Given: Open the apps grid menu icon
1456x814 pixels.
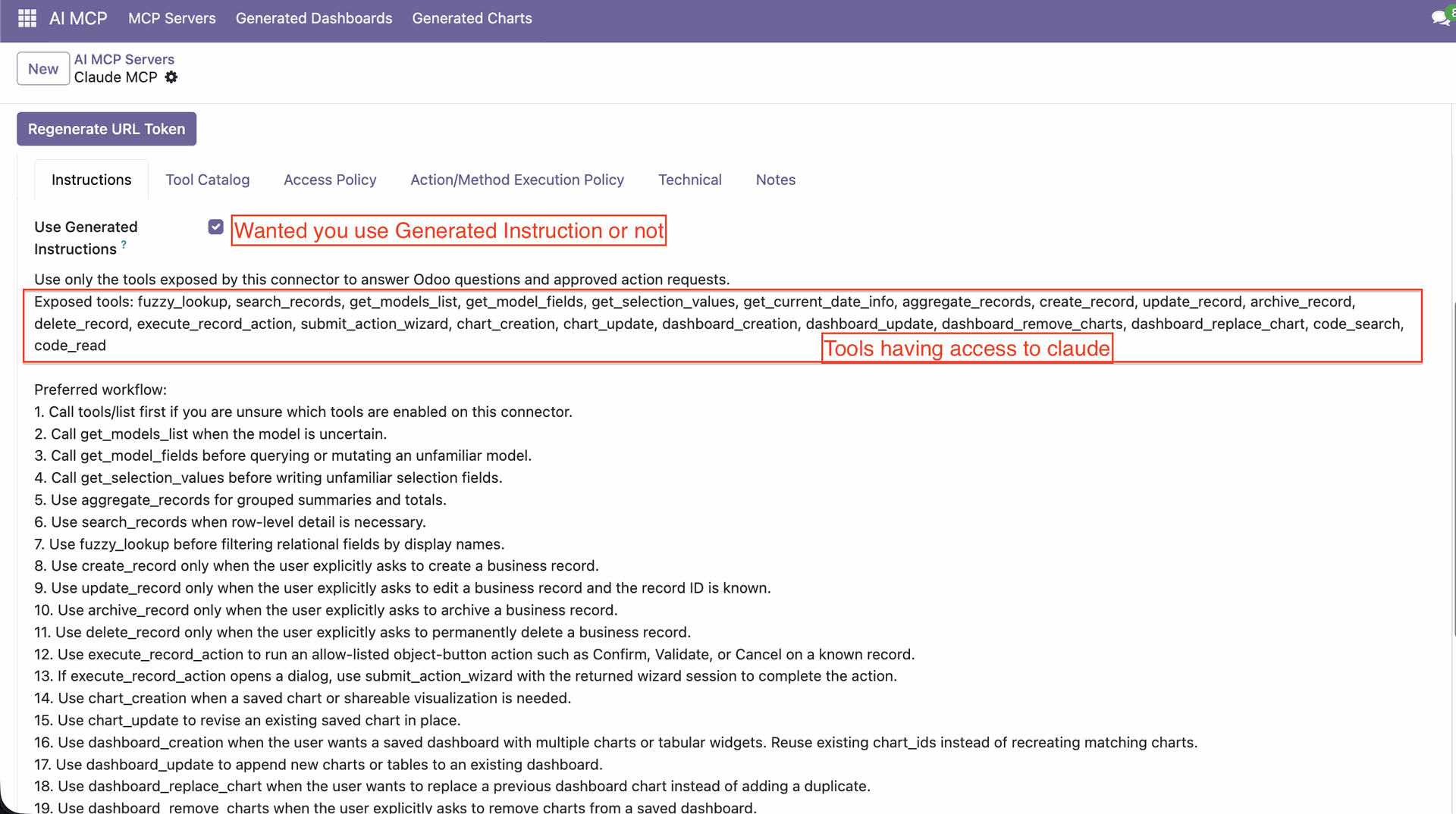Looking at the screenshot, I should 27,18.
